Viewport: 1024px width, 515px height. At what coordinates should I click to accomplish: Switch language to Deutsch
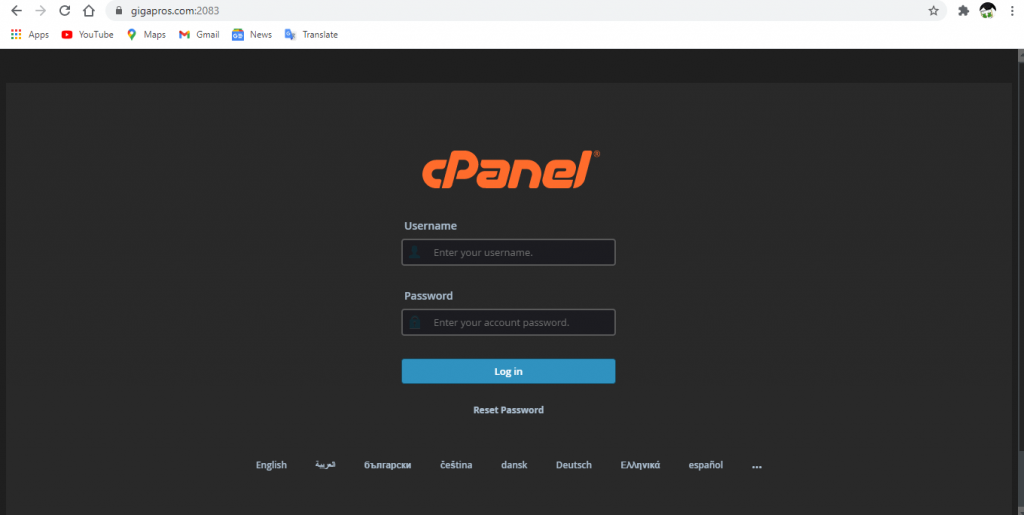(573, 465)
